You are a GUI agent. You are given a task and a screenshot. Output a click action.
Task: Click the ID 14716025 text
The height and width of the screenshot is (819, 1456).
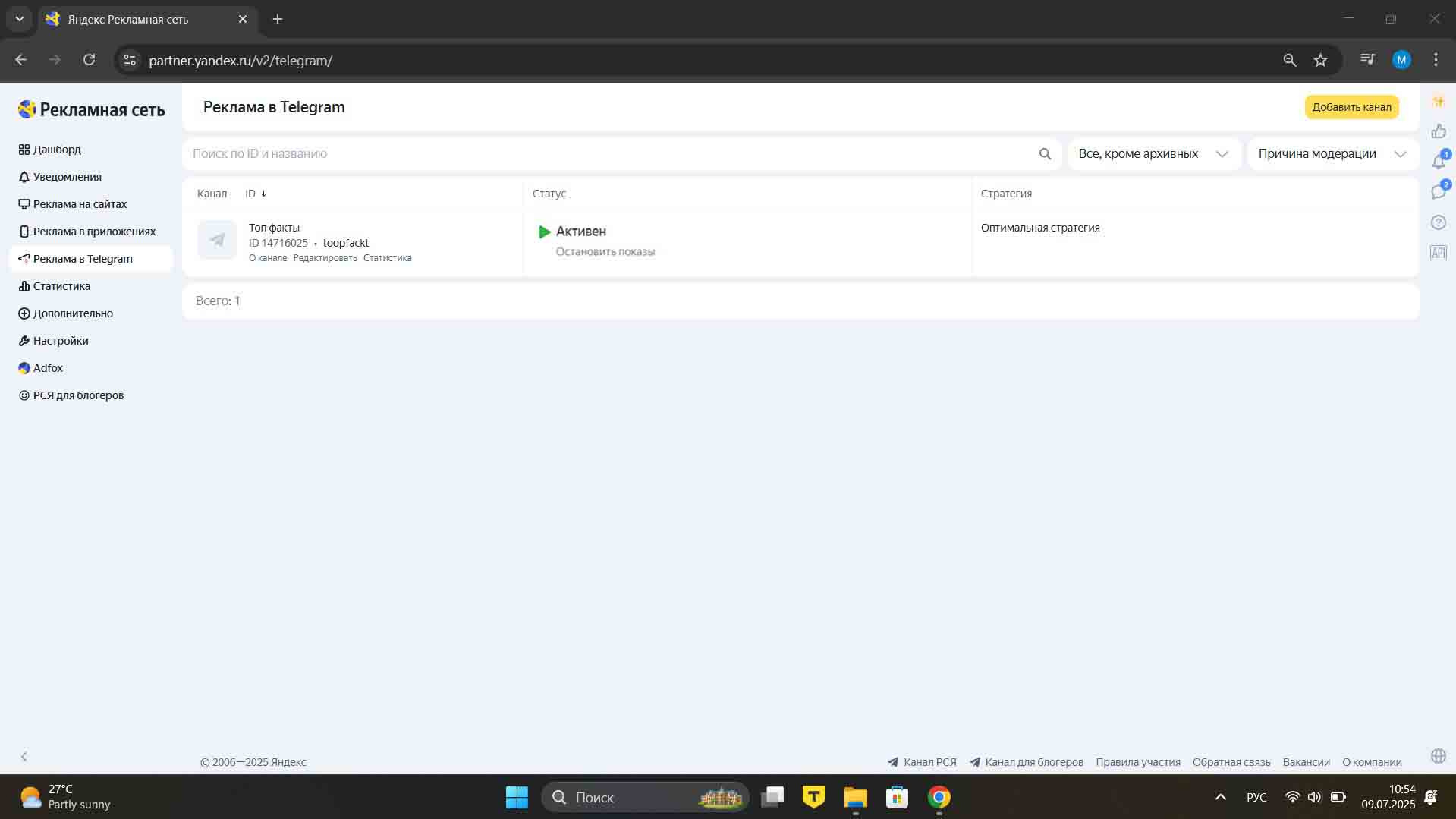pos(278,243)
